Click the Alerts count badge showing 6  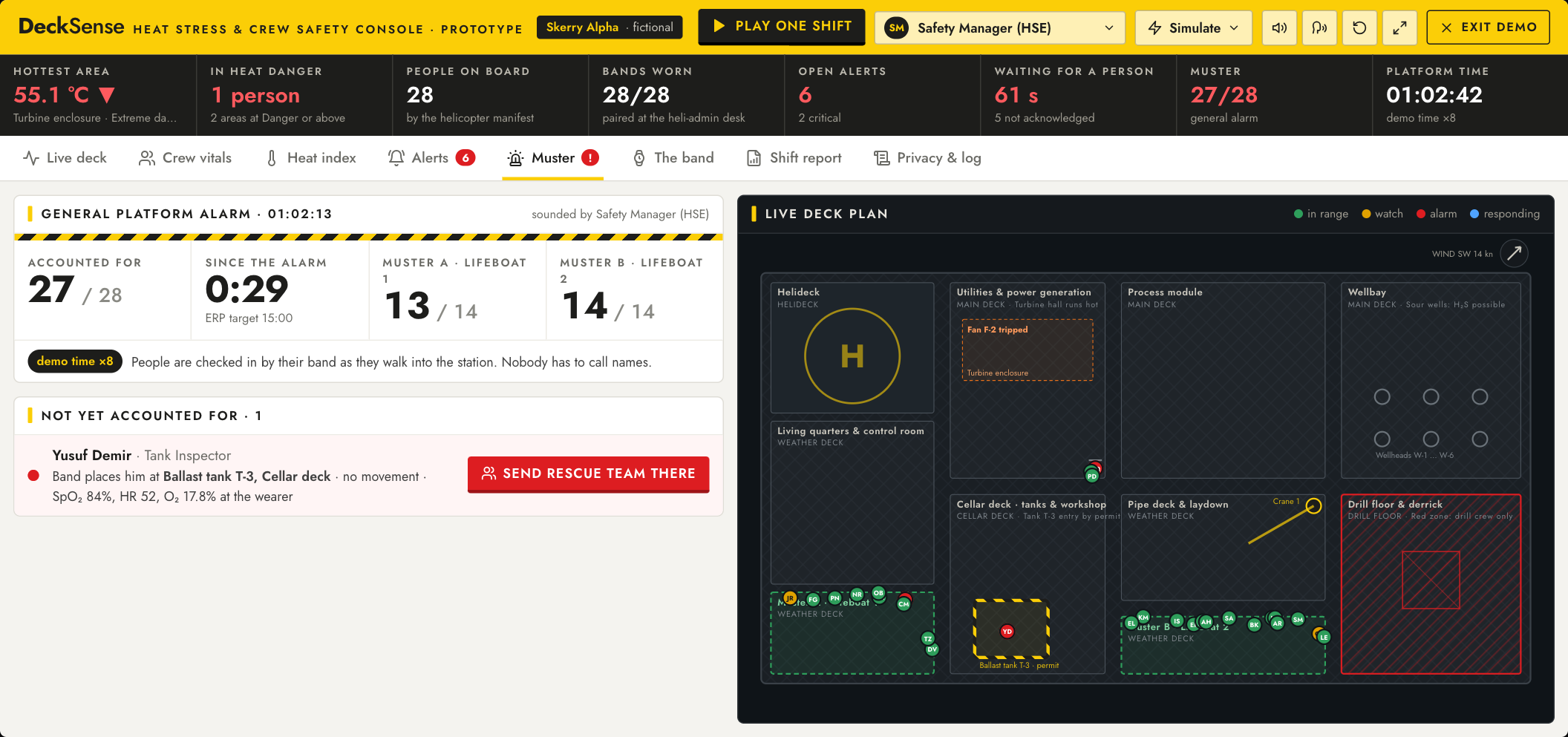(465, 157)
